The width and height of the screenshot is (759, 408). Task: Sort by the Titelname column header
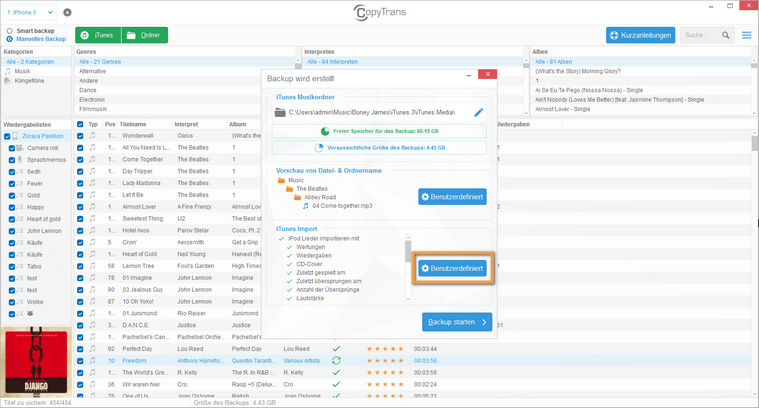tap(133, 124)
